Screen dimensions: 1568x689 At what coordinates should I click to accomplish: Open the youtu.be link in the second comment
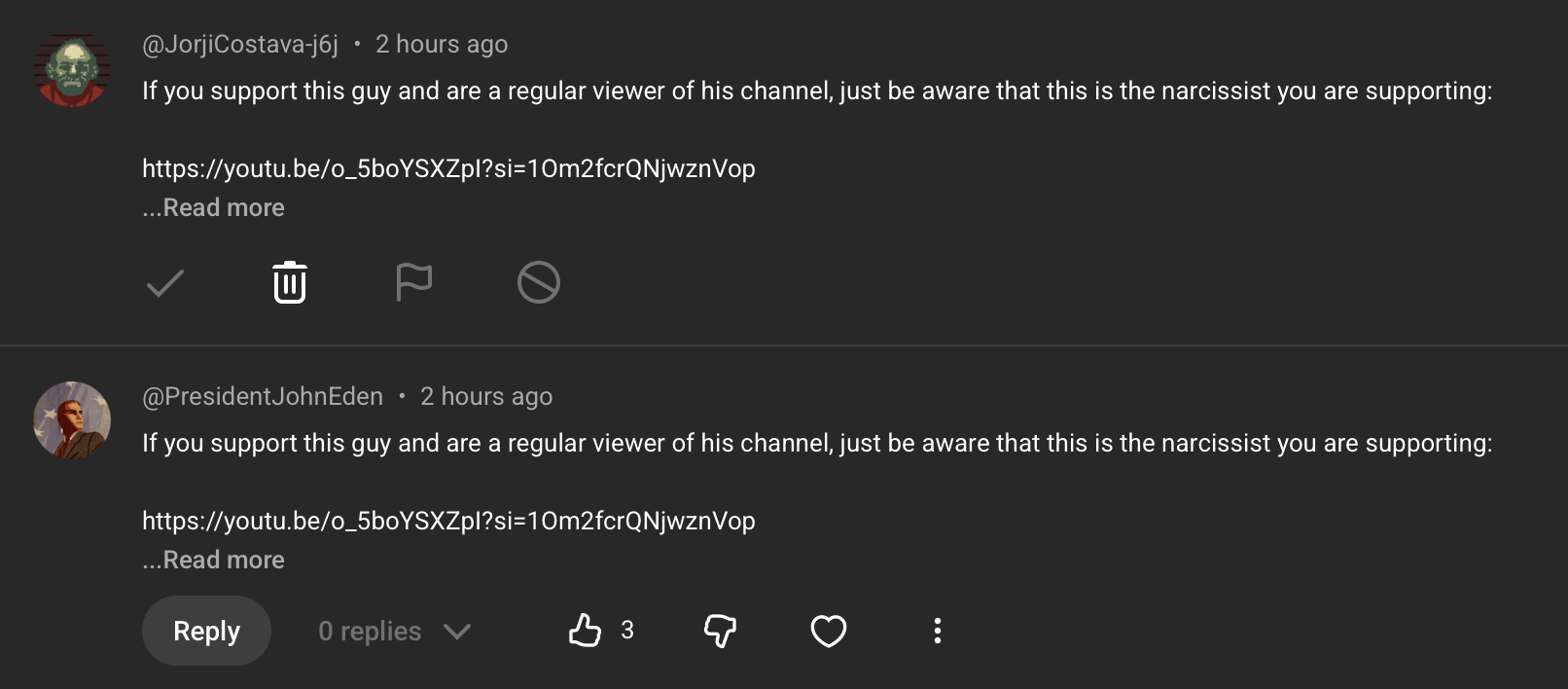[x=448, y=521]
